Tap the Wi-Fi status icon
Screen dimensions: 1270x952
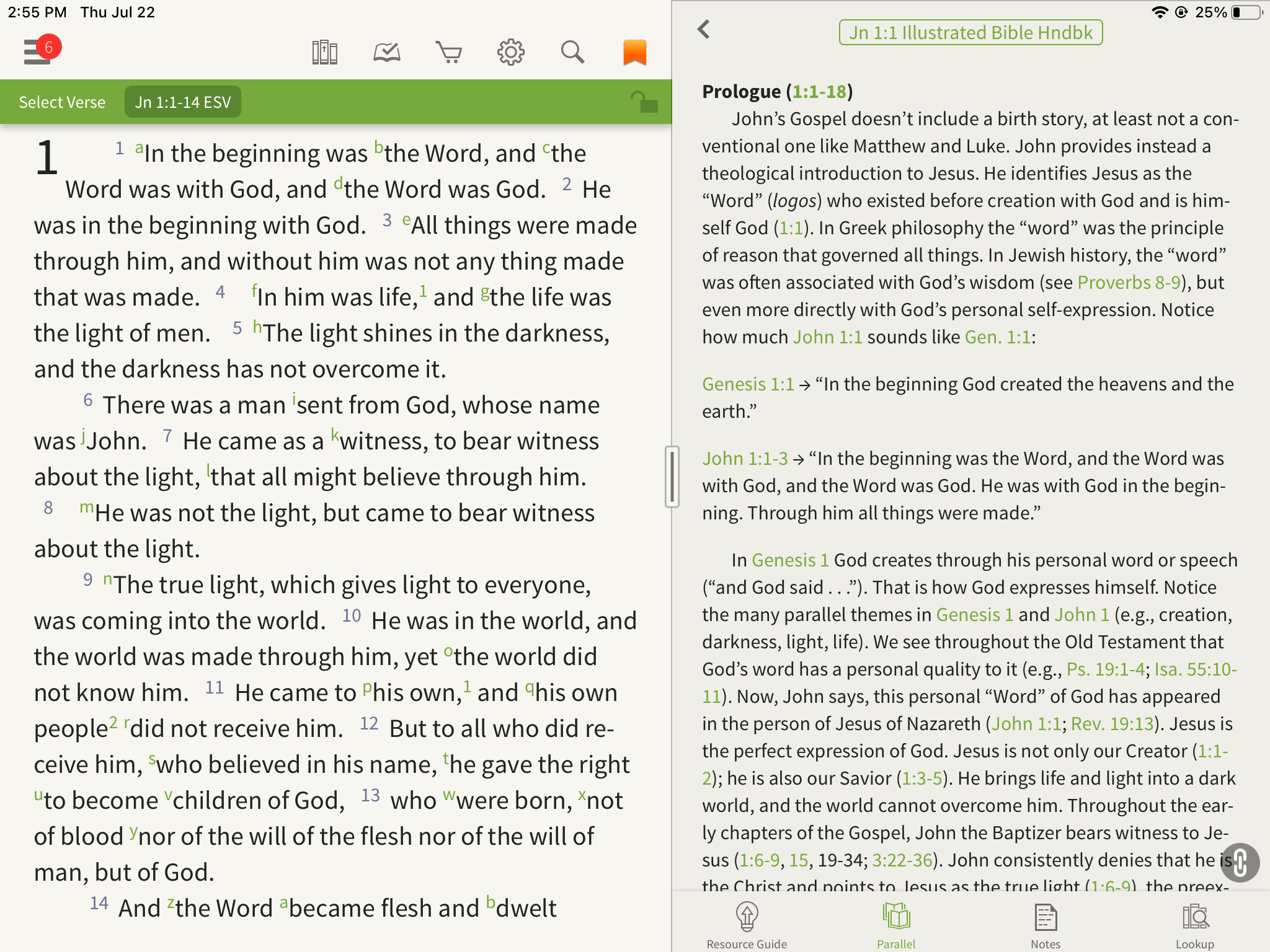[1160, 12]
